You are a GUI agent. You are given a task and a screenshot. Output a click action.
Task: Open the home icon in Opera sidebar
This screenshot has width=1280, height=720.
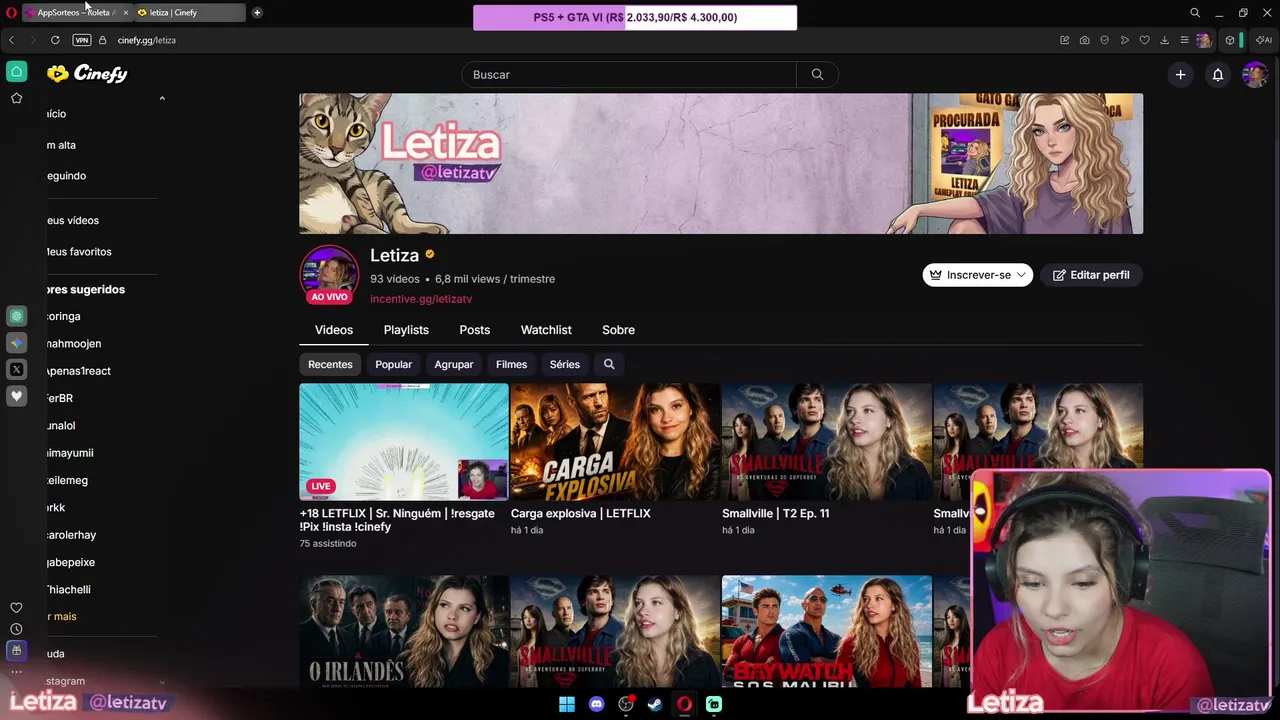click(x=16, y=71)
